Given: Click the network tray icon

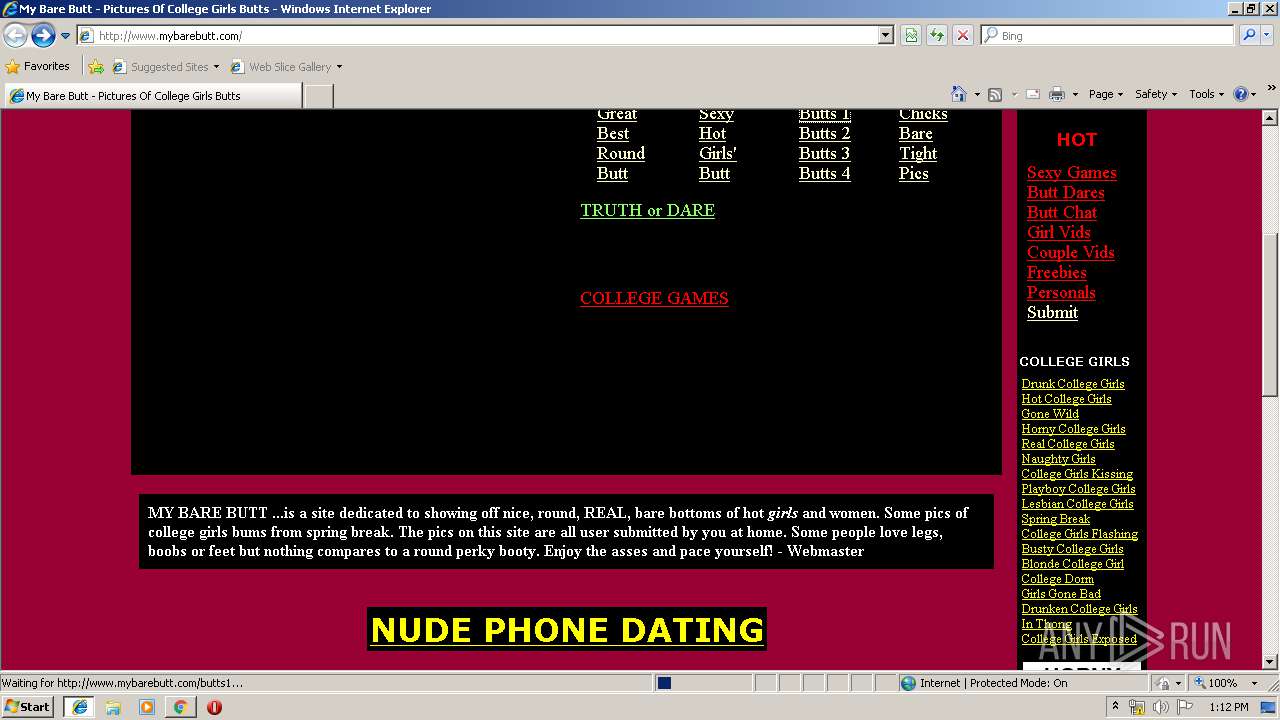Looking at the screenshot, I should coord(1137,707).
